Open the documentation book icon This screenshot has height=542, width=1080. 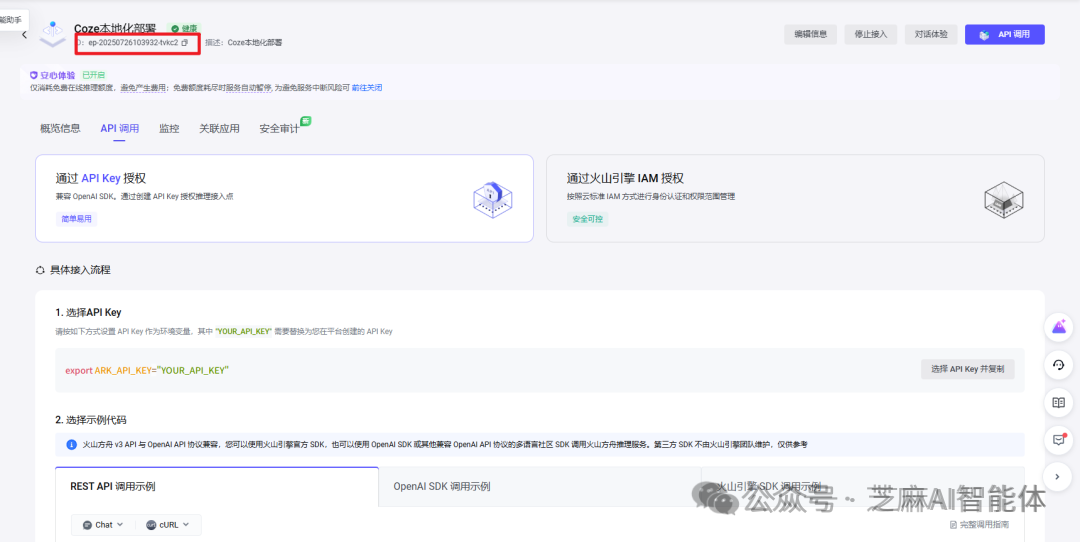[1059, 402]
